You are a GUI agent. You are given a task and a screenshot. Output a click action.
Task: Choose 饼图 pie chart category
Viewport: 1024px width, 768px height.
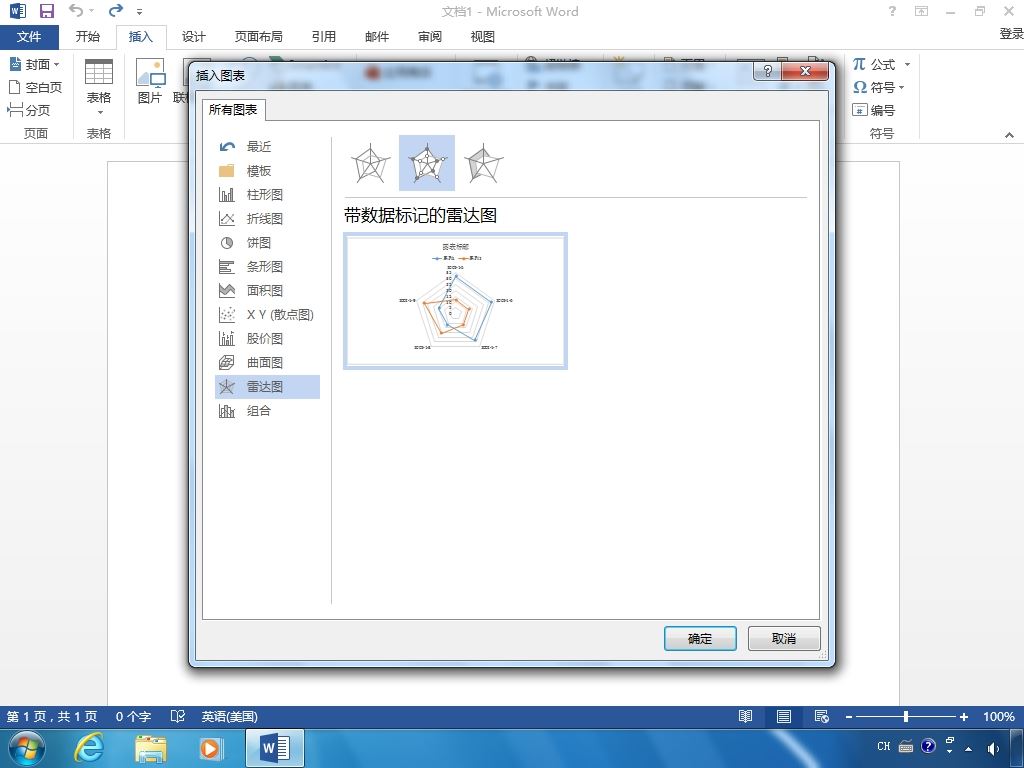268,243
